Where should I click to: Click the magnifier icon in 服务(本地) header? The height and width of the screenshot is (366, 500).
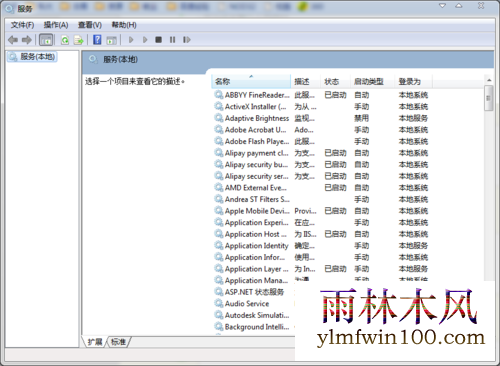pyautogui.click(x=93, y=60)
